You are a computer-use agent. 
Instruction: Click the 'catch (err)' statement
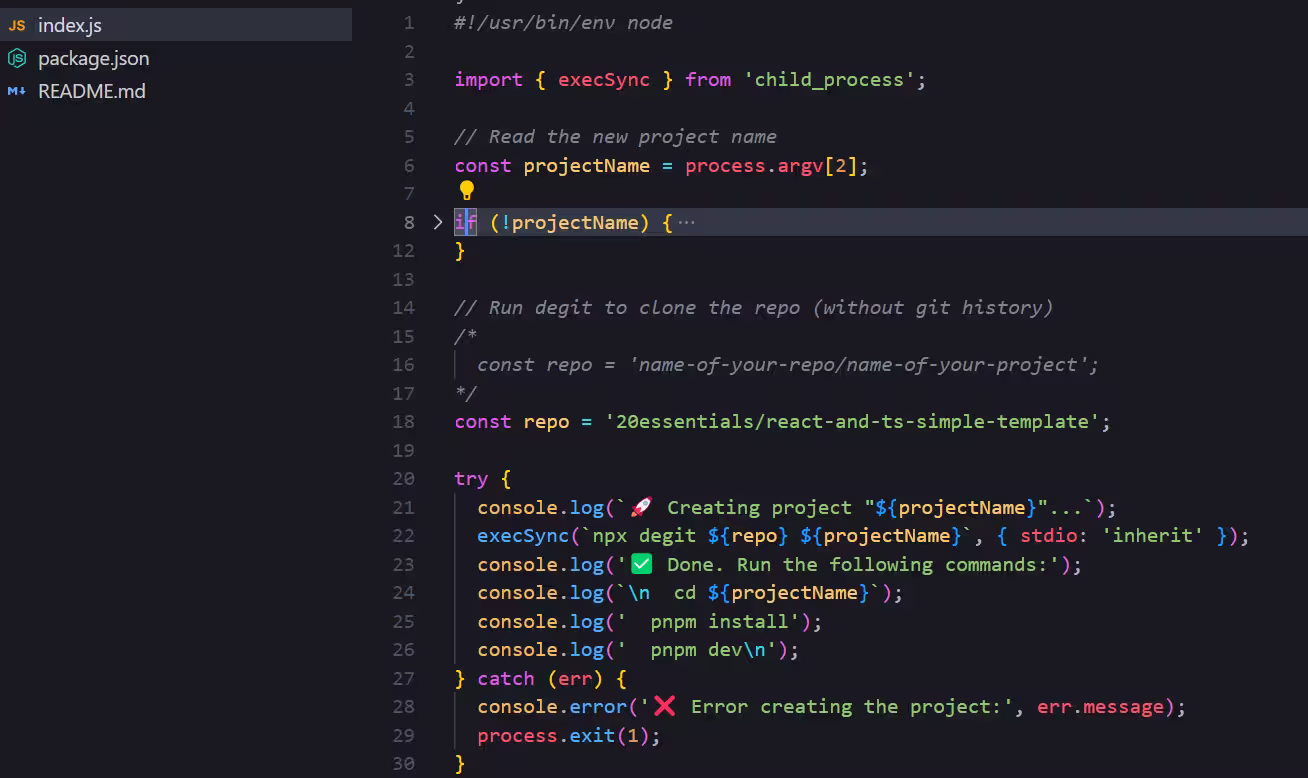pyautogui.click(x=539, y=679)
